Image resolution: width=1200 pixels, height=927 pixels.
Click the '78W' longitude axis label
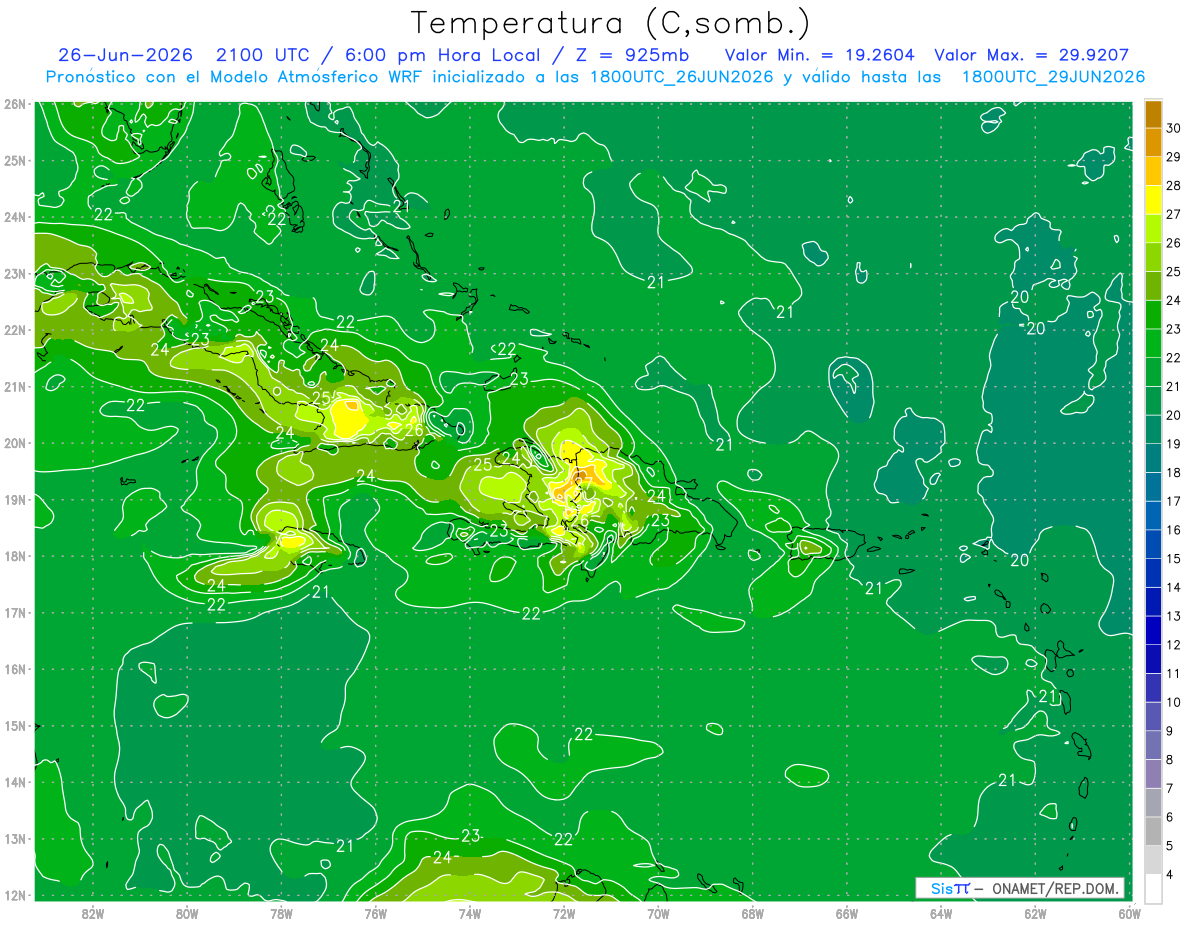281,913
